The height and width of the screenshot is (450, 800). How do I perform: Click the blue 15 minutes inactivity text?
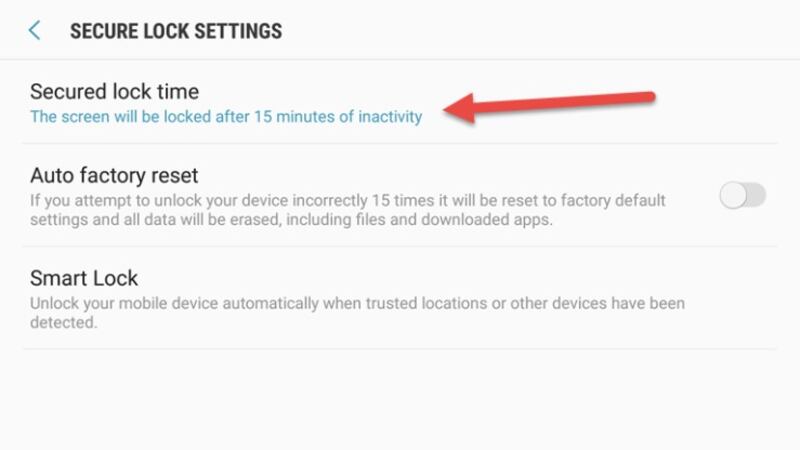point(226,116)
